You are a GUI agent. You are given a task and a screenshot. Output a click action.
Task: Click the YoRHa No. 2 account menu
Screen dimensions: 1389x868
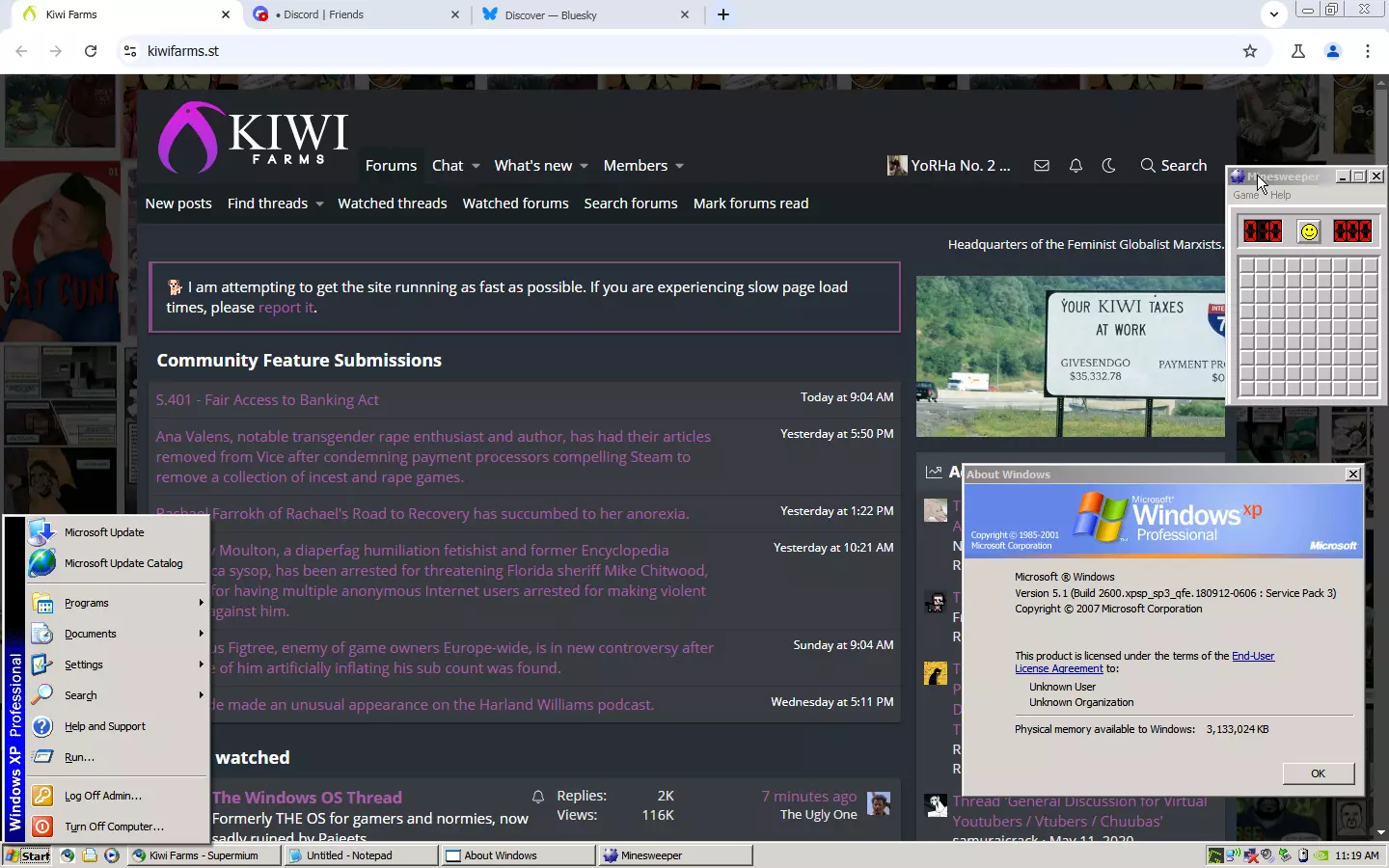(949, 166)
